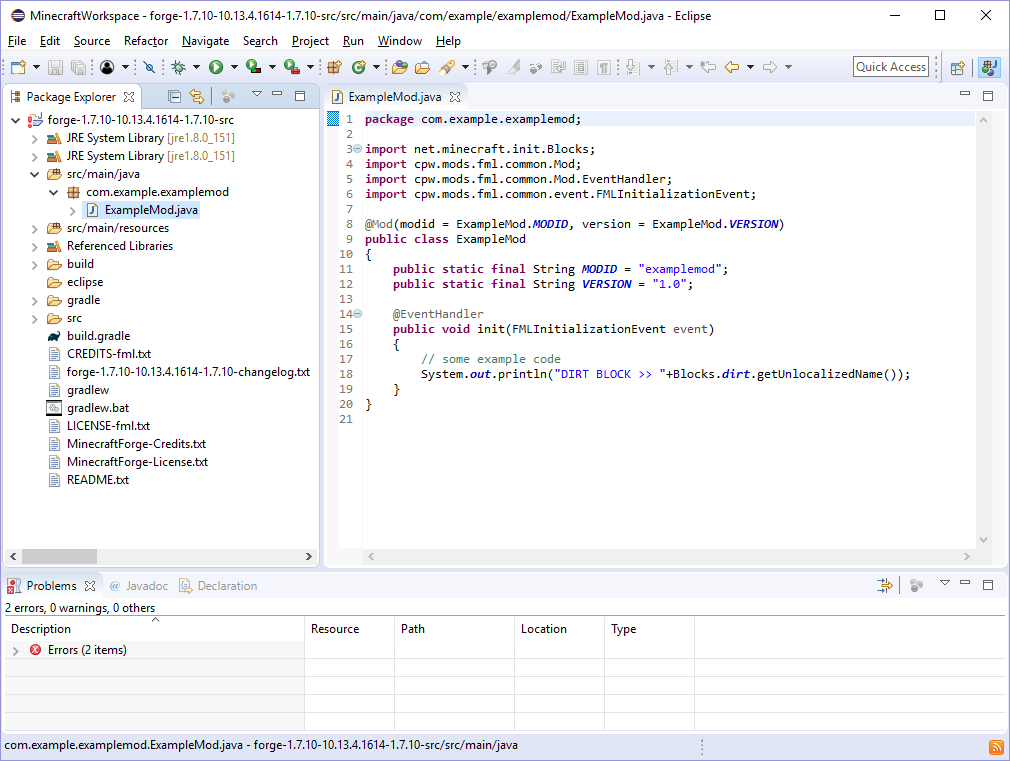1010x761 pixels.
Task: Click the New wizard icon in toolbar
Action: pos(18,67)
